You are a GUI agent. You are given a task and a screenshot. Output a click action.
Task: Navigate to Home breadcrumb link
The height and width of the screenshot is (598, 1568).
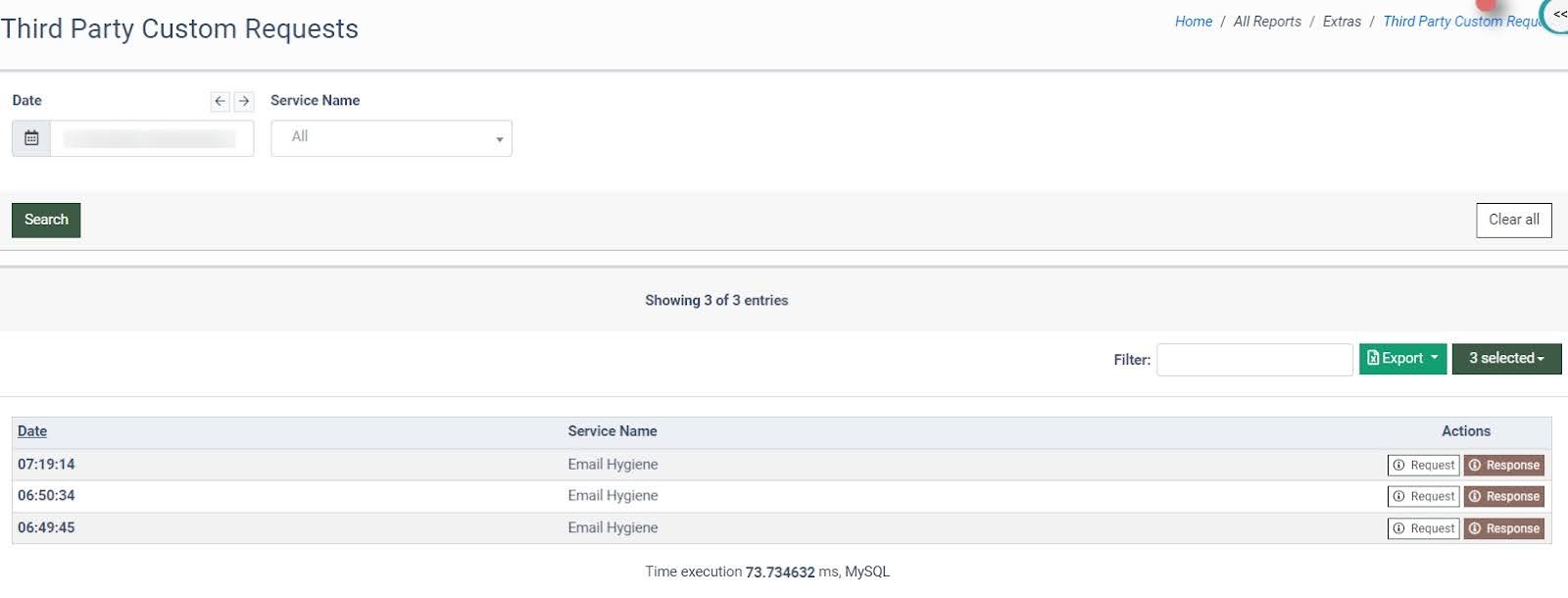(1193, 22)
